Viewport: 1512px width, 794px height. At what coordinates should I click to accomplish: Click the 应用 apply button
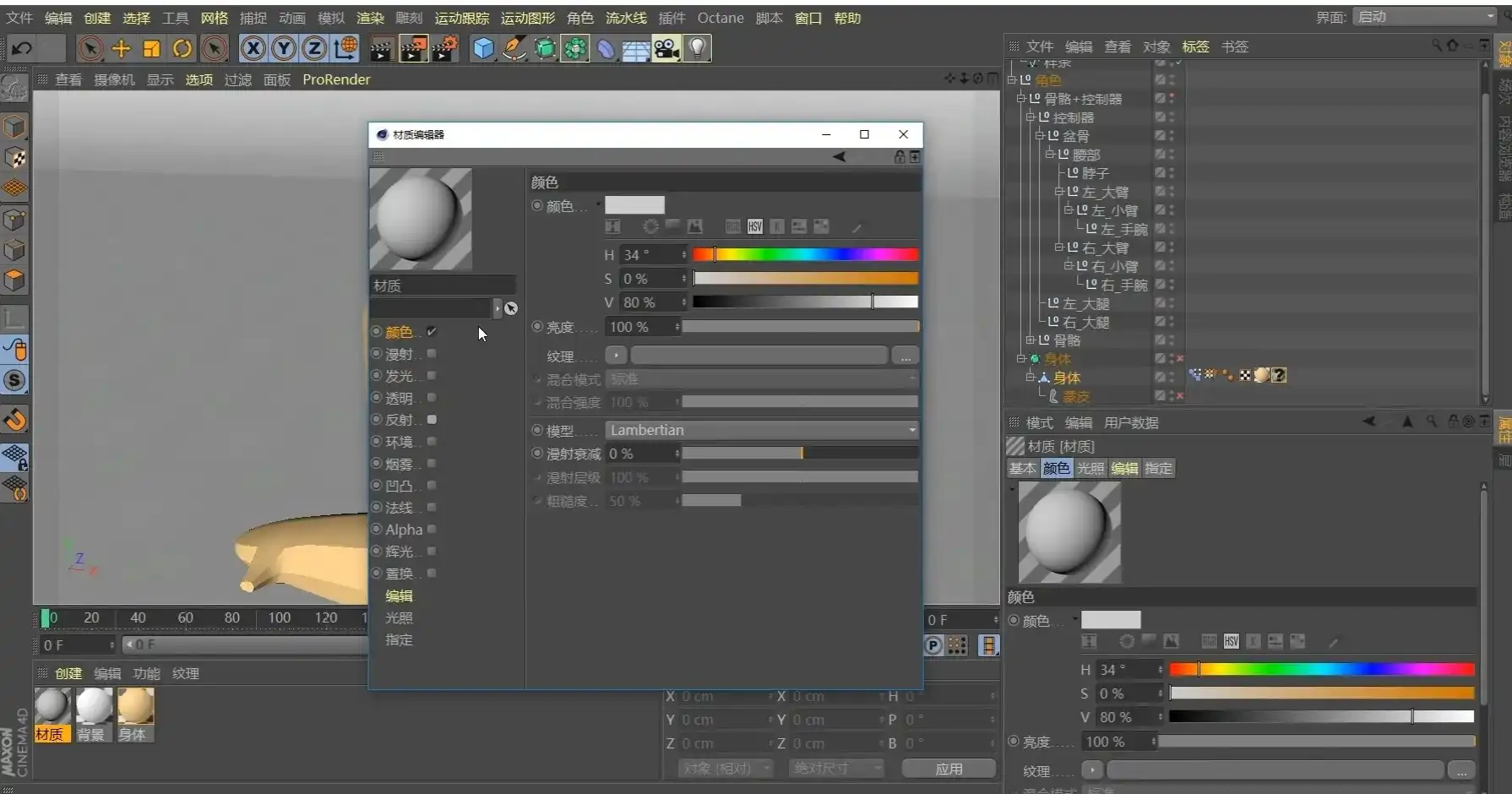tap(949, 769)
